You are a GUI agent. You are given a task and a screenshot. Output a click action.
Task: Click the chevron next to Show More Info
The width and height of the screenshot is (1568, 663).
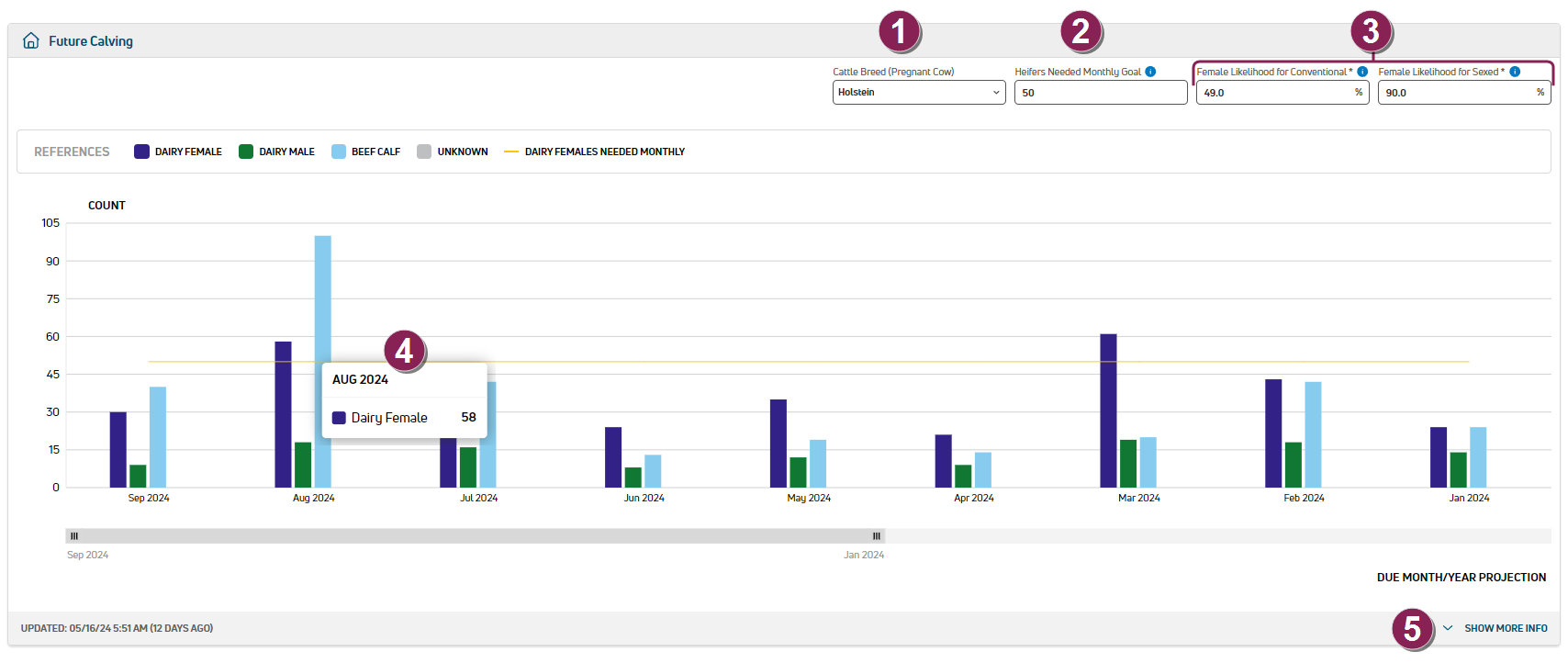point(1448,628)
